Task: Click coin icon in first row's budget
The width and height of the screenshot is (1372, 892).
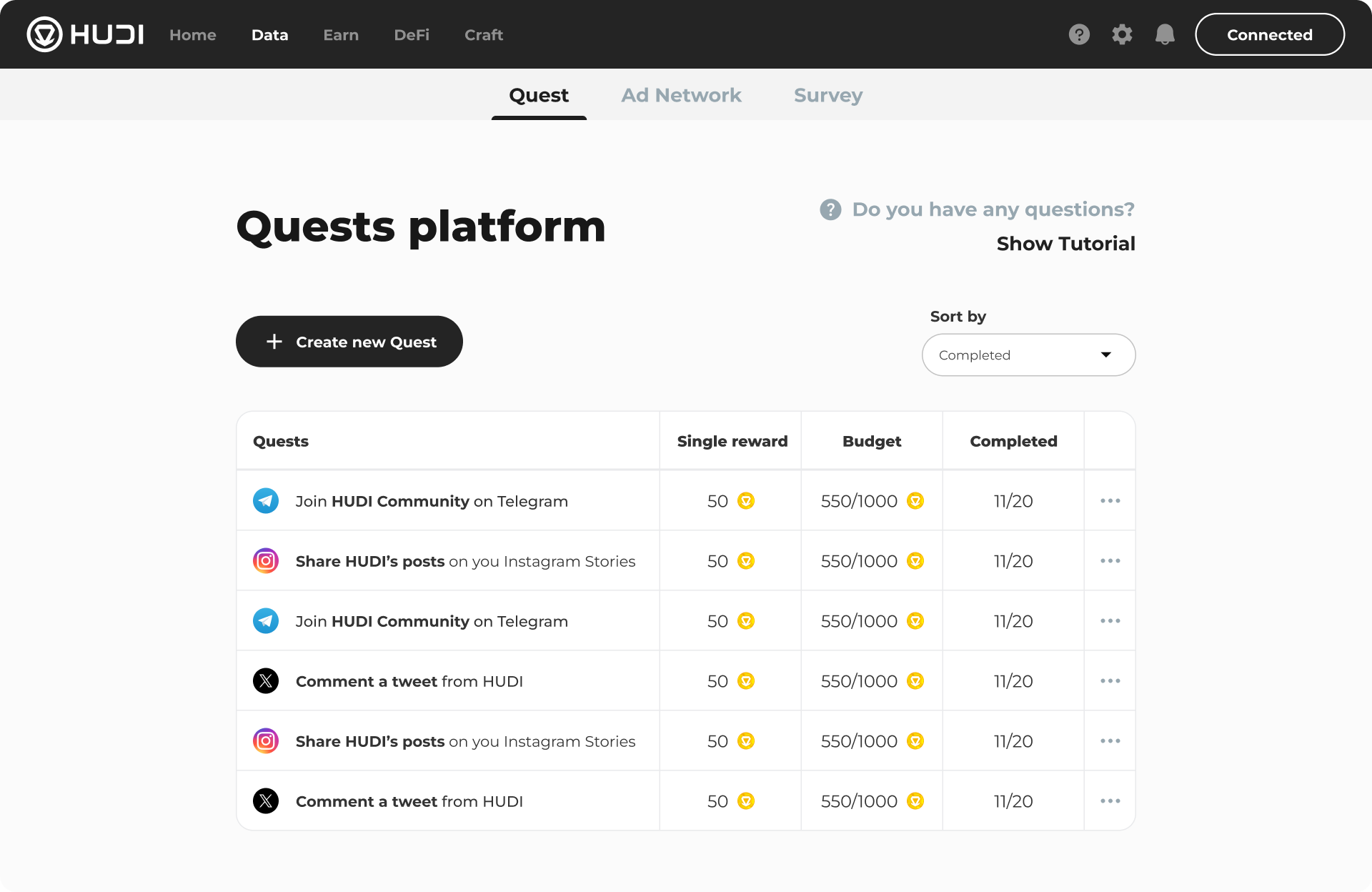Action: [915, 501]
